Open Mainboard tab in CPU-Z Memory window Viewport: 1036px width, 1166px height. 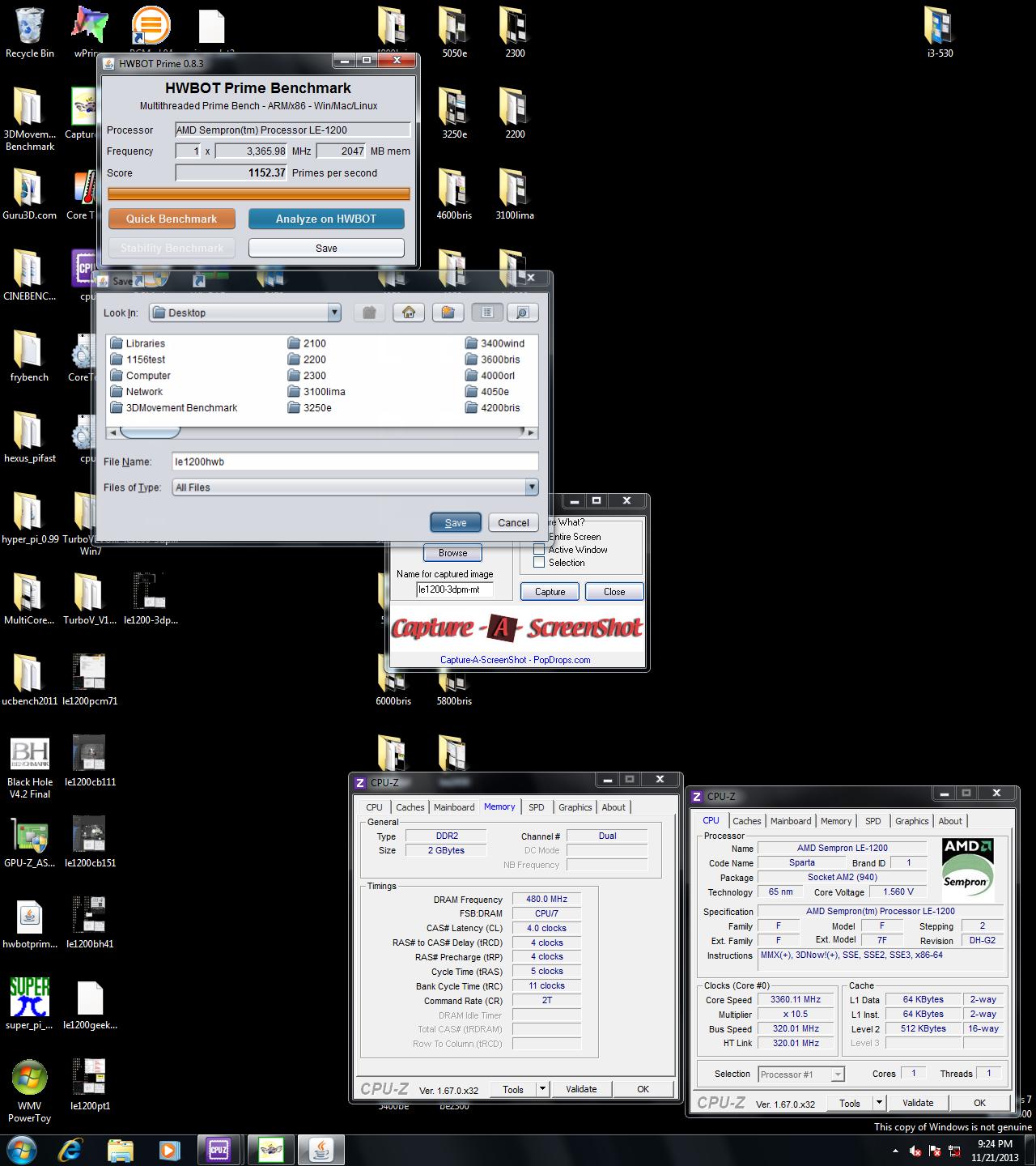click(454, 807)
